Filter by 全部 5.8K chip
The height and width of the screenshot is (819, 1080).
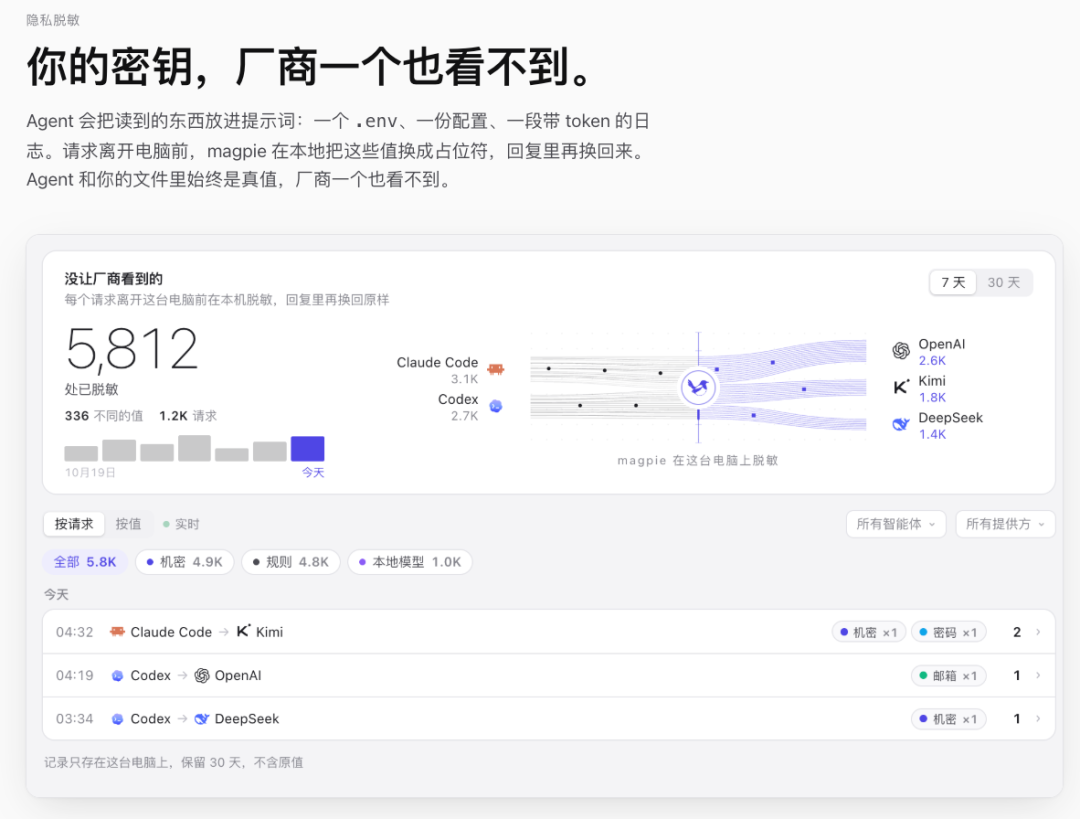[85, 562]
